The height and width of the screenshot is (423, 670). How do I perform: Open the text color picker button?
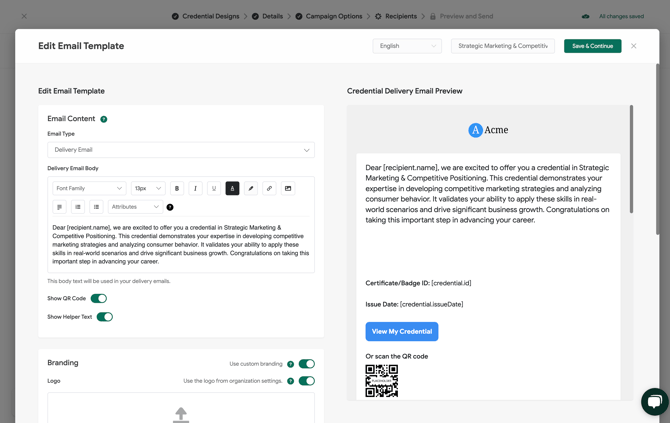232,188
